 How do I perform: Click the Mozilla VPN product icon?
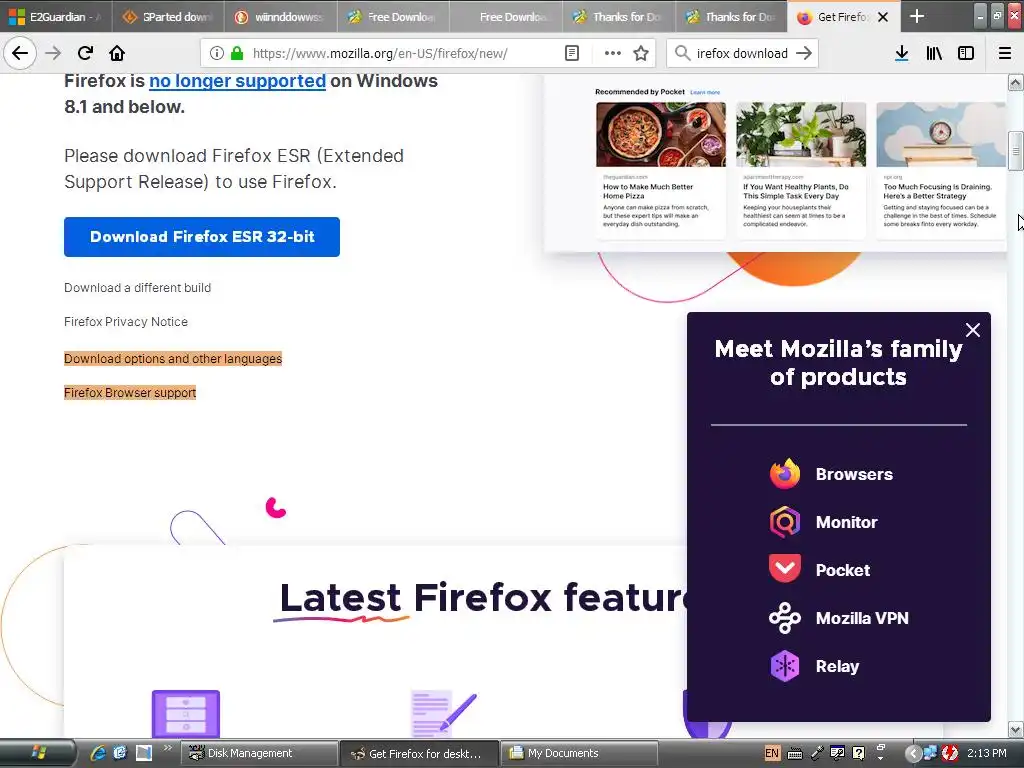[784, 618]
